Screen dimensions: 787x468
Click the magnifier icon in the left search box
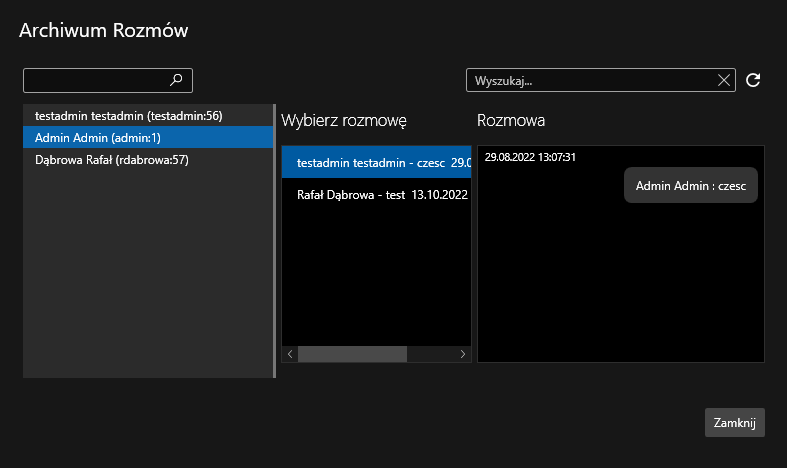pos(177,80)
